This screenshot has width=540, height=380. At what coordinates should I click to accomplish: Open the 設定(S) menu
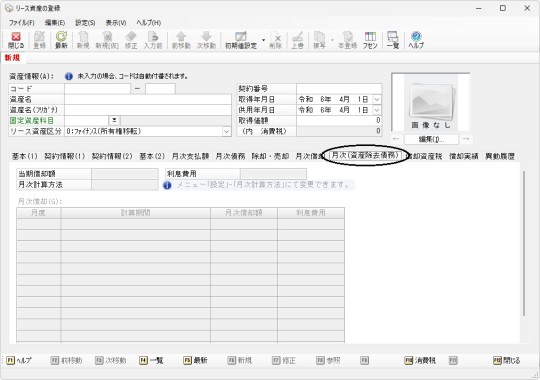click(x=85, y=23)
